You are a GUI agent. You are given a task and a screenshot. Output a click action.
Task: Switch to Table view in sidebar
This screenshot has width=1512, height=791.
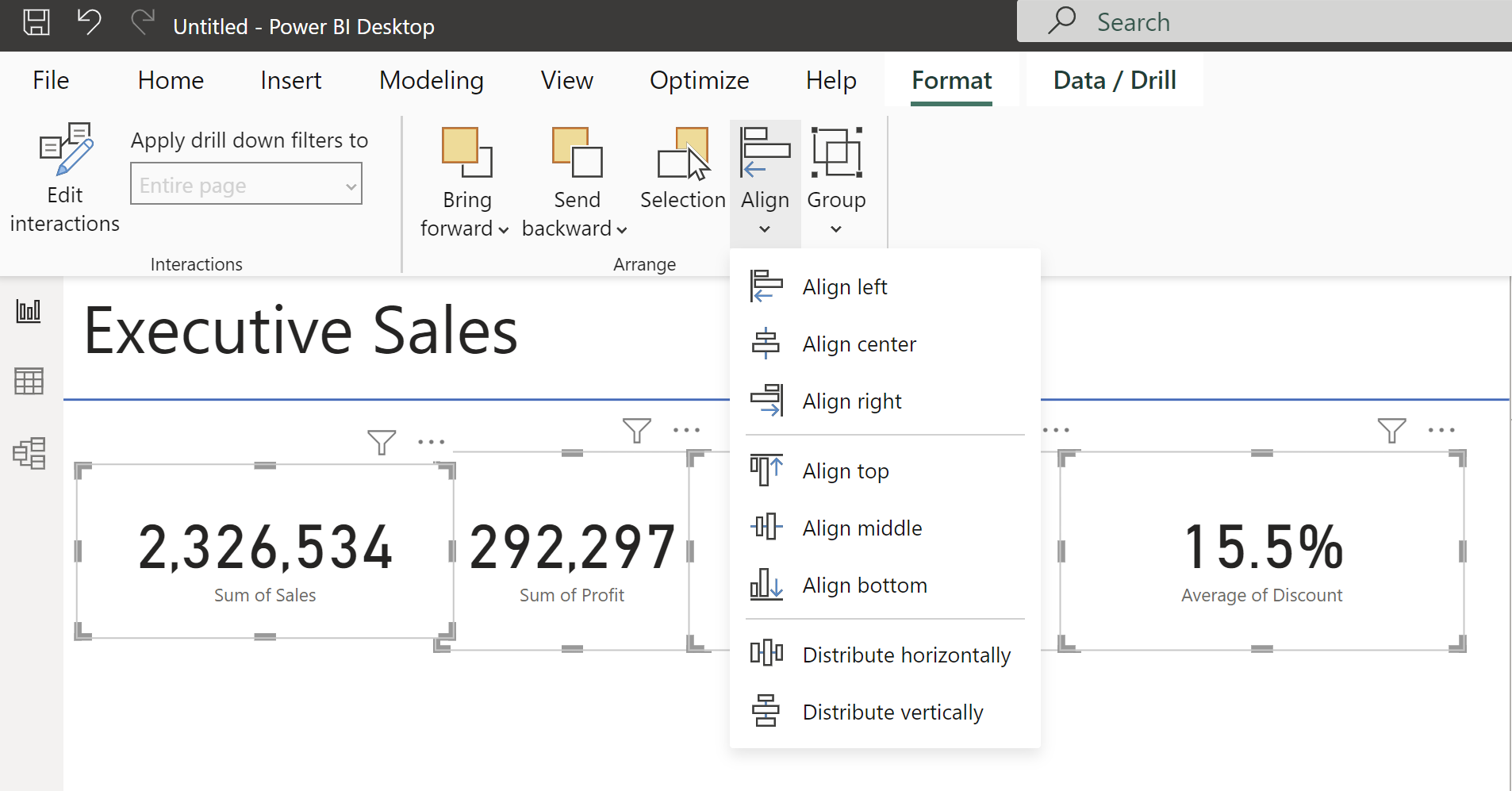[x=29, y=382]
